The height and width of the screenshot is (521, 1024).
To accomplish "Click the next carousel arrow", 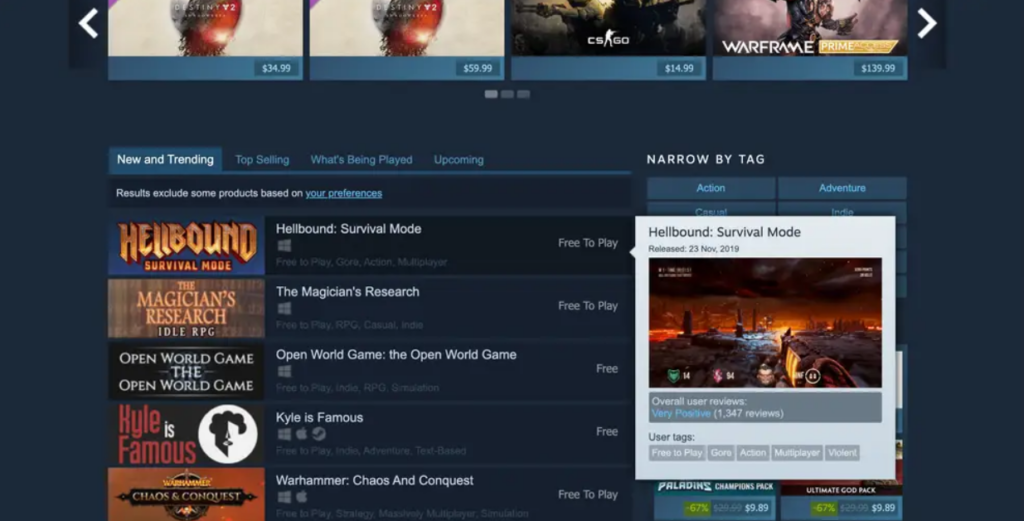I will click(926, 24).
